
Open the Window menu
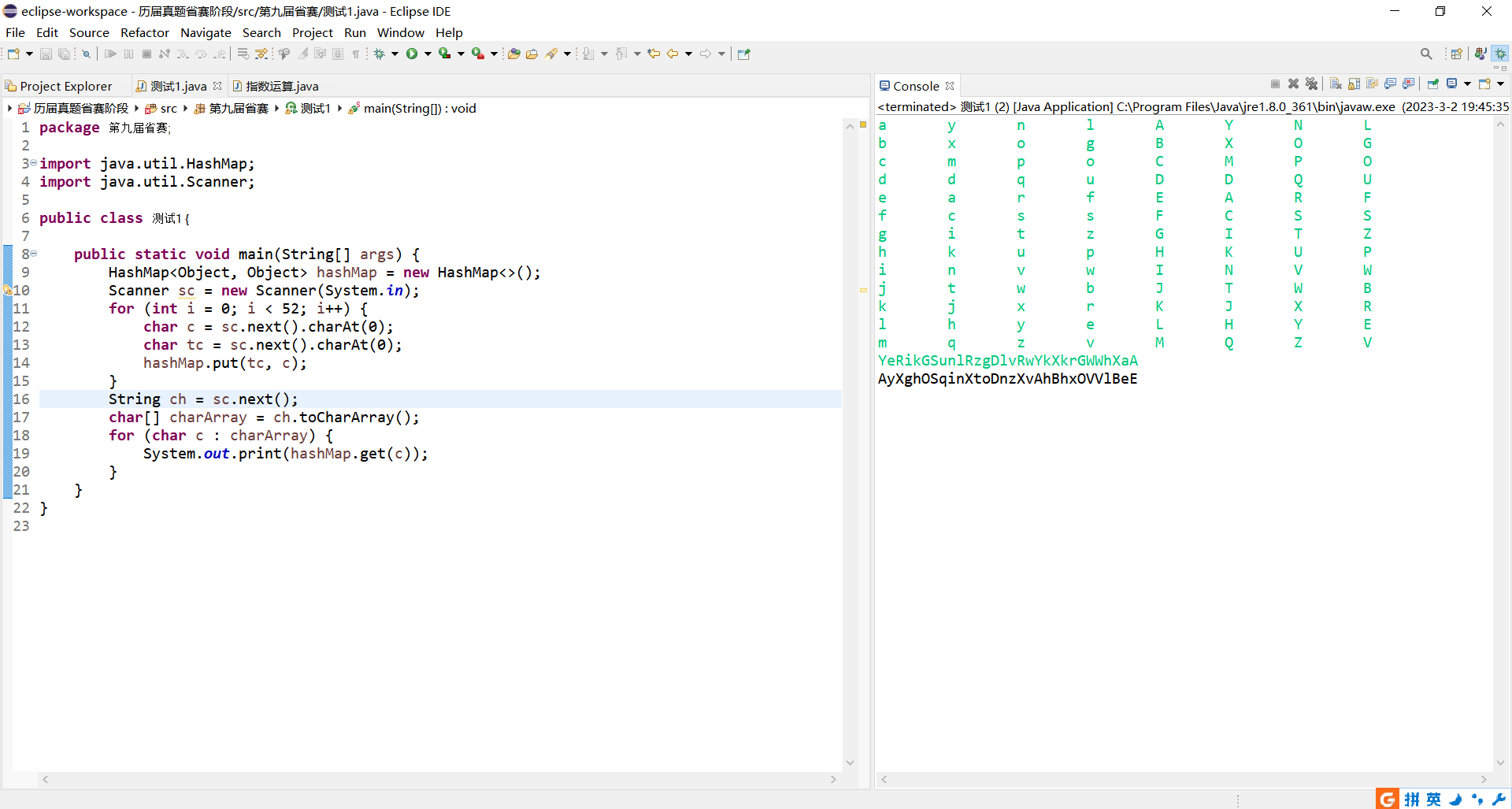pos(400,32)
